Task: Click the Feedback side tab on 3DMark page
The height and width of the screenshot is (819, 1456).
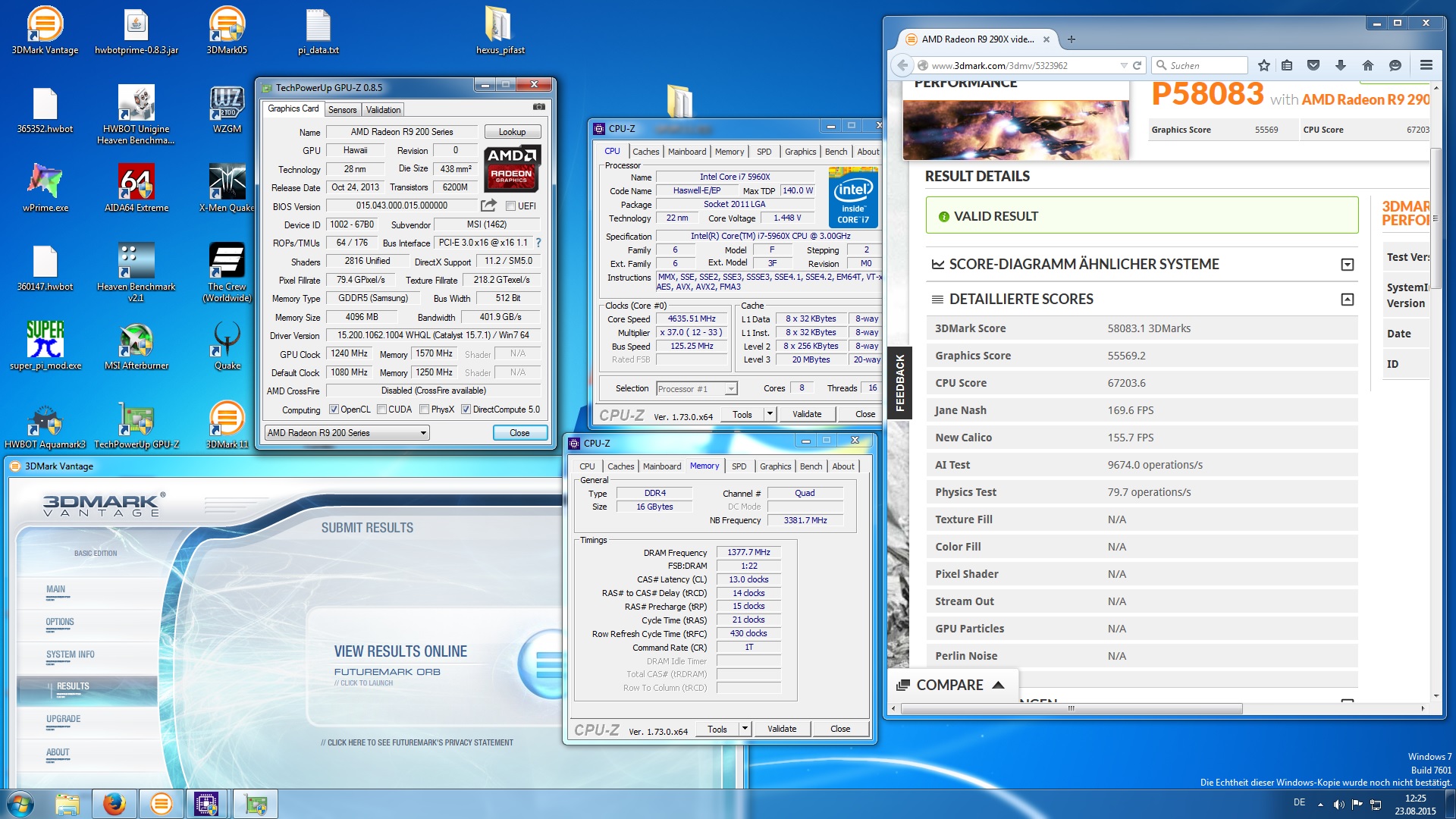Action: pos(900,383)
